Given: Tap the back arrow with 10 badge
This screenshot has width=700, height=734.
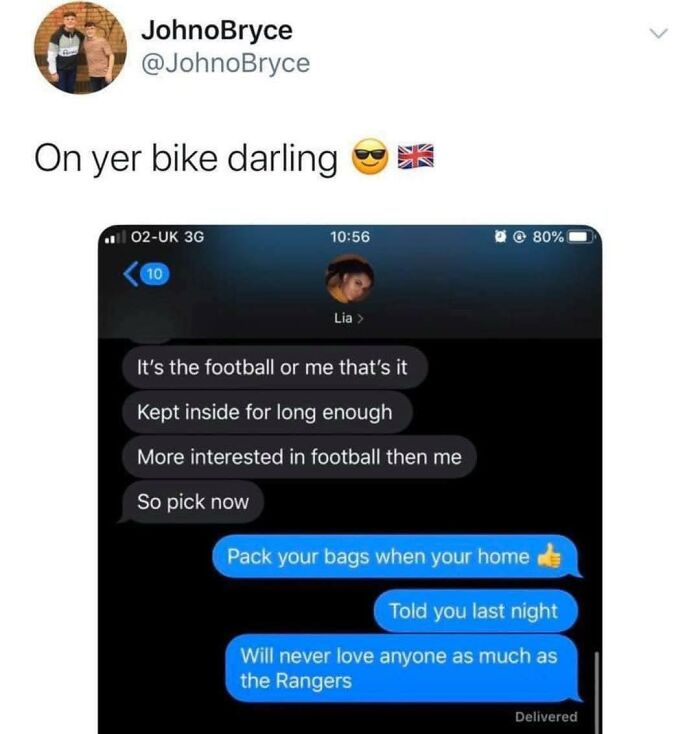Looking at the screenshot, I should point(146,274).
